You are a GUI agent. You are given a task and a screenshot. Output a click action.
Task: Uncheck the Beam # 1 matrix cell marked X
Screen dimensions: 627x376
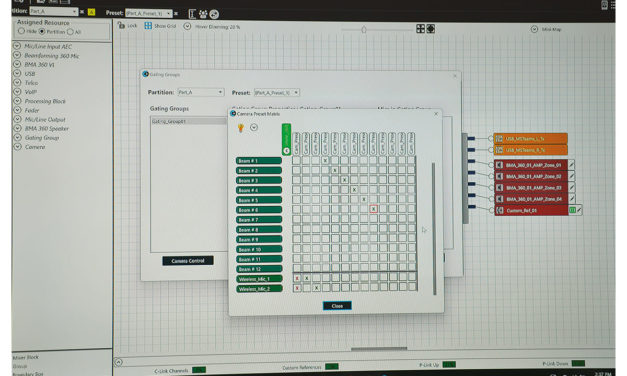[x=325, y=160]
